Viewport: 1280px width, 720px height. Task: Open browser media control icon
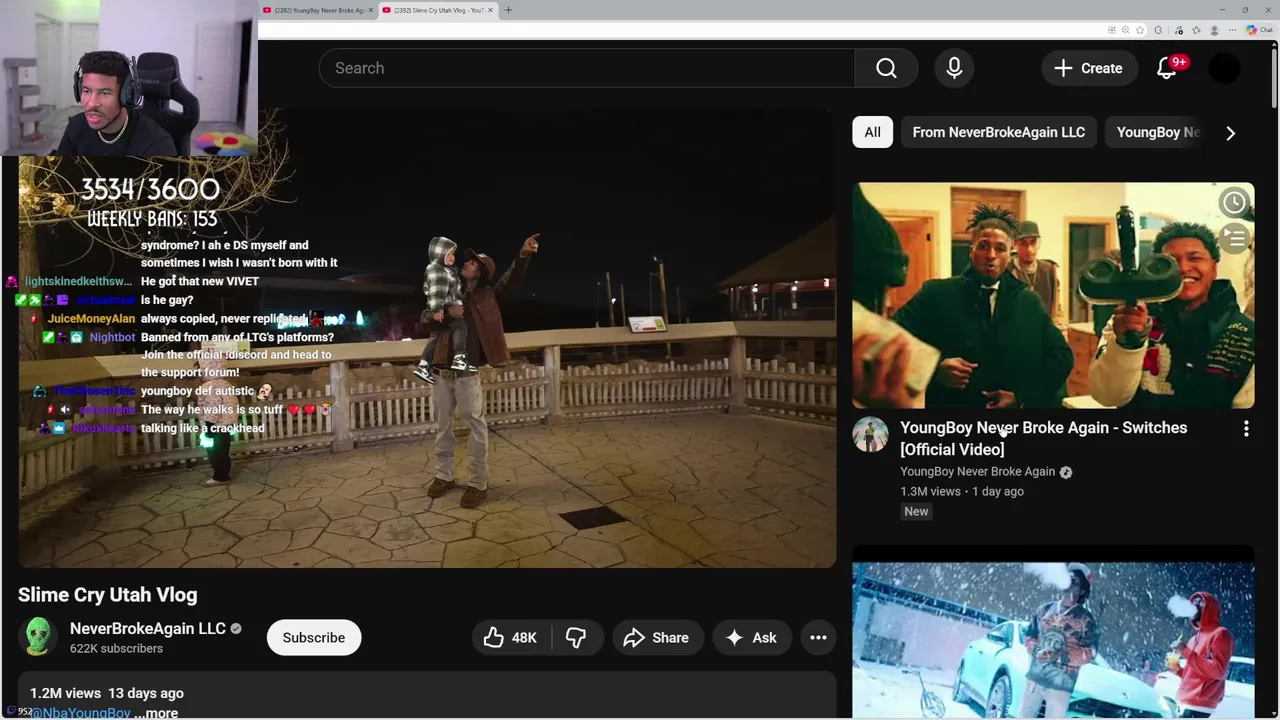1178,30
